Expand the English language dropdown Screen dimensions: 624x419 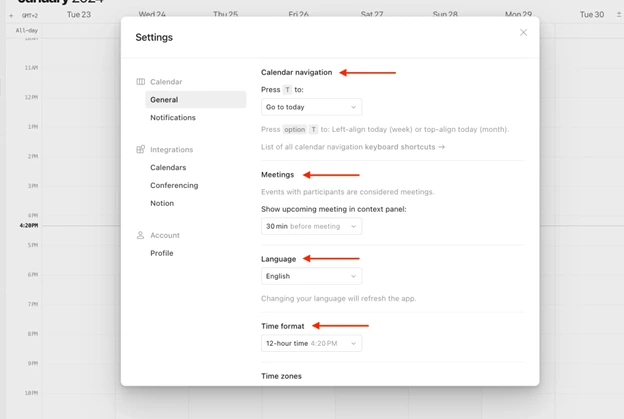(x=311, y=277)
